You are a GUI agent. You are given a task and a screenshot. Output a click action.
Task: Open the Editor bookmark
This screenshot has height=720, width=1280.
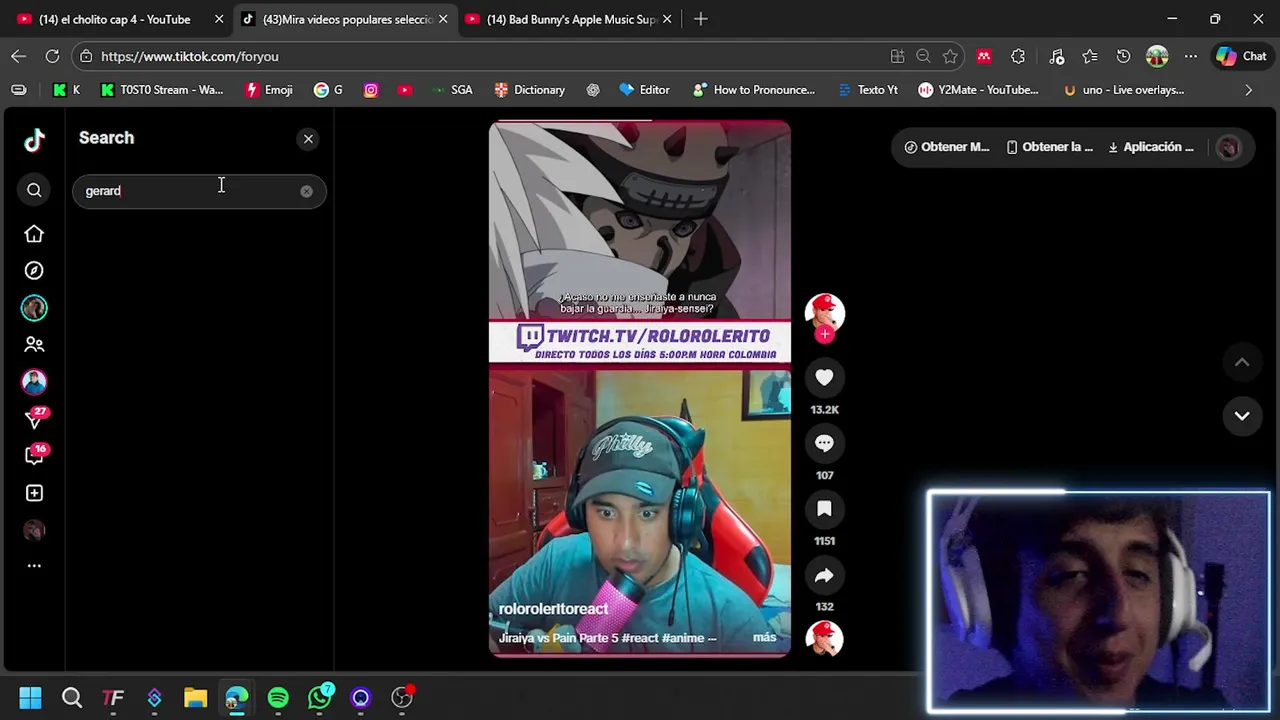click(645, 90)
